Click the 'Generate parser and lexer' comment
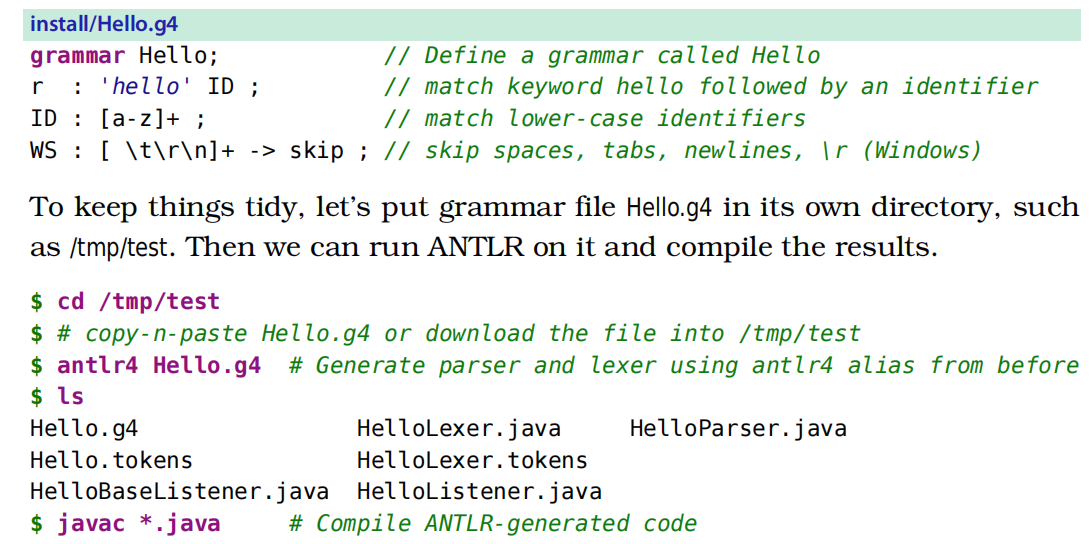The width and height of the screenshot is (1091, 544). [x=684, y=365]
